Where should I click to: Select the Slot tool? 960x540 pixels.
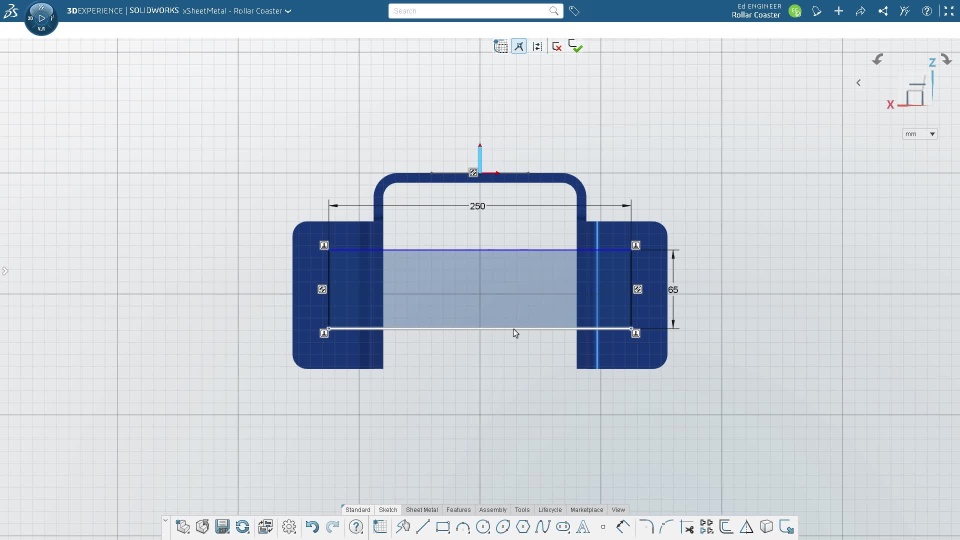point(563,527)
